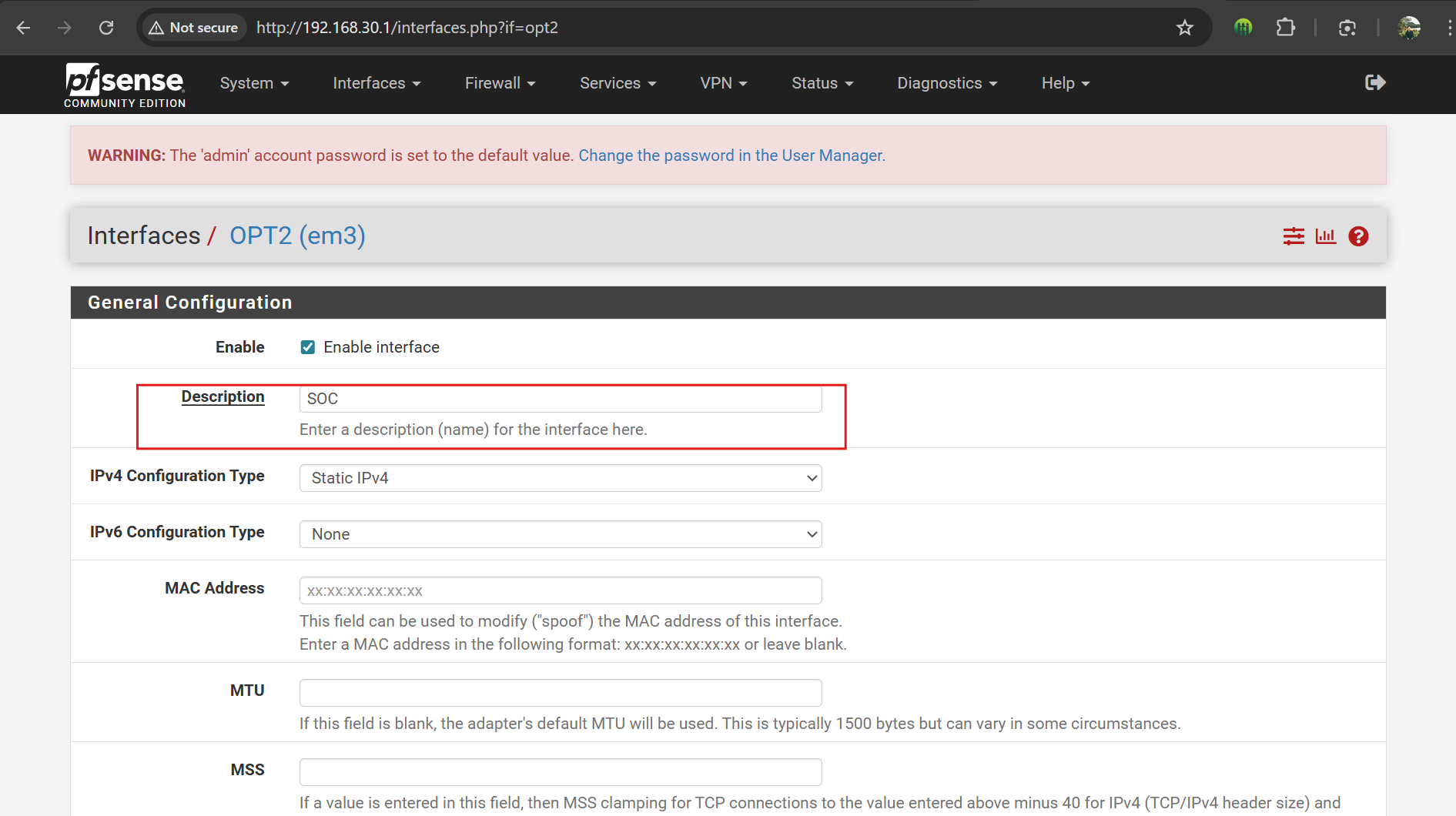Toggle the Enable interface checkbox
The height and width of the screenshot is (816, 1456).
(308, 347)
